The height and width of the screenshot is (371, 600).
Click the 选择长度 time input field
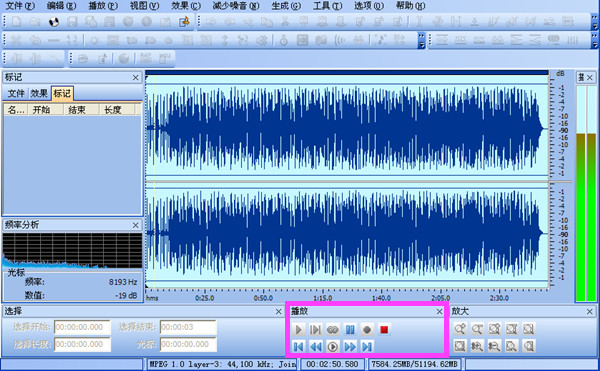click(x=82, y=344)
